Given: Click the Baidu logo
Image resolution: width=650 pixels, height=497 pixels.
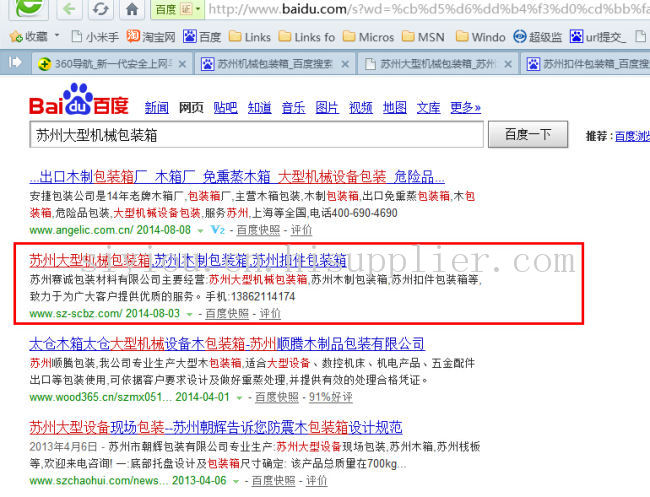Looking at the screenshot, I should tap(79, 99).
